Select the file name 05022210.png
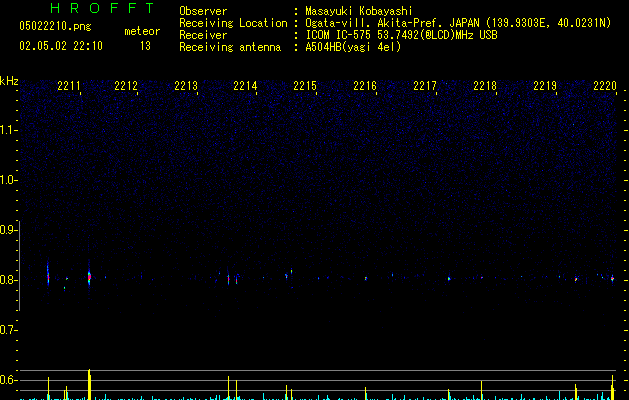629x400 pixels. coord(55,26)
